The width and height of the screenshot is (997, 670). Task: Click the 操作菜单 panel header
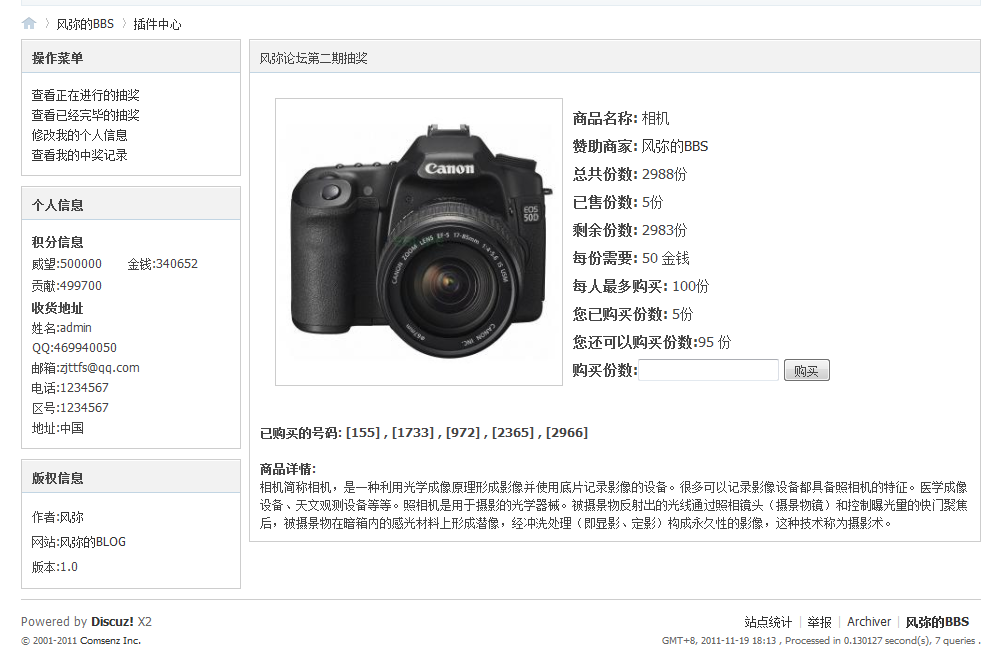point(131,58)
